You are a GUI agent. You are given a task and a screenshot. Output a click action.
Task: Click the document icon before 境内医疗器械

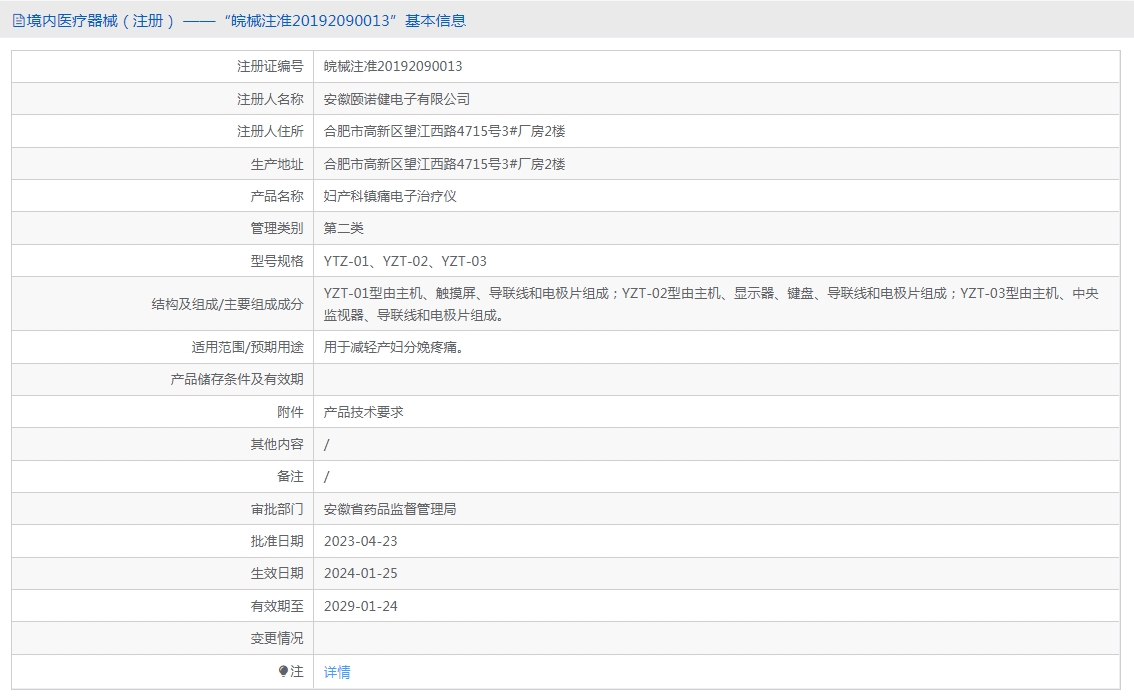point(18,21)
